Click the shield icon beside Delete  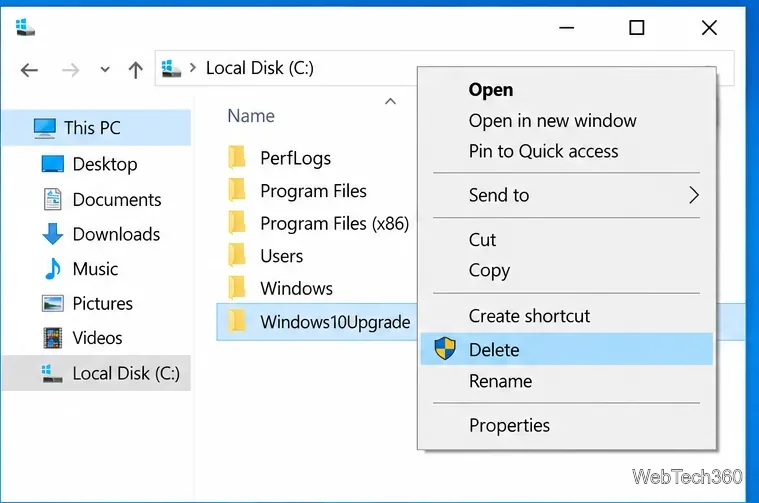(444, 349)
